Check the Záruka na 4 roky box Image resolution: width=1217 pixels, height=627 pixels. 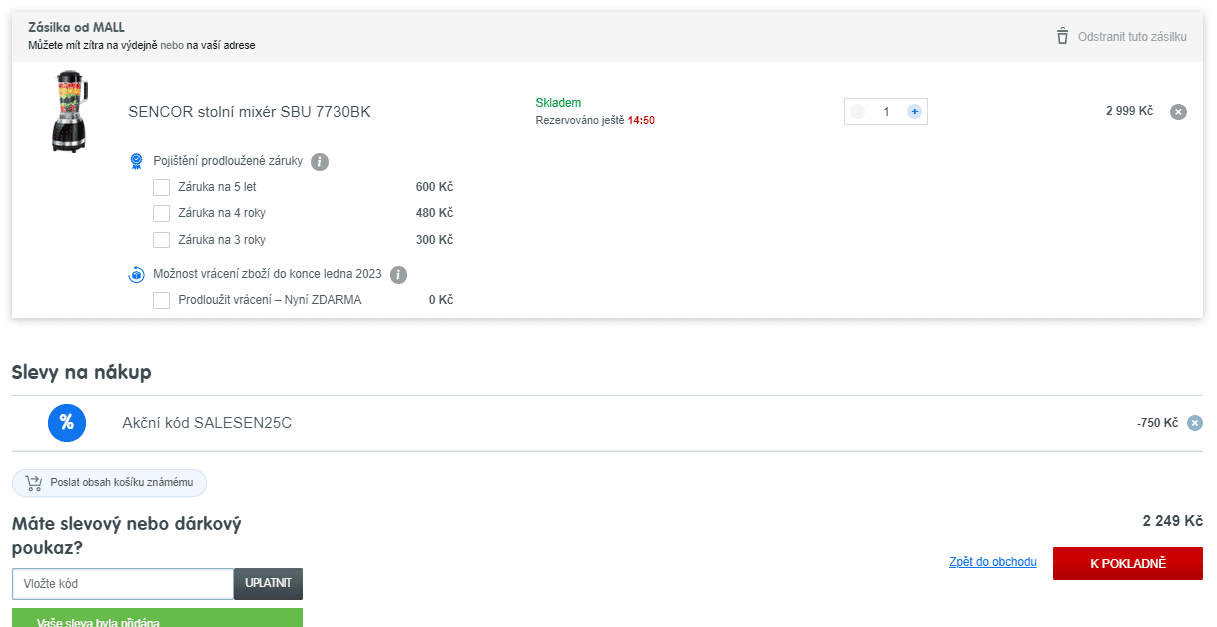(161, 213)
